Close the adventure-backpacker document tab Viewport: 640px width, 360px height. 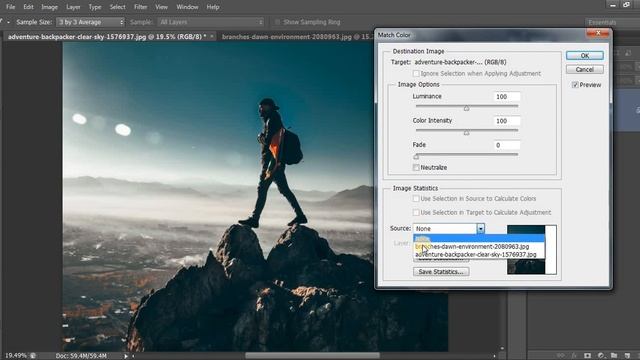212,37
